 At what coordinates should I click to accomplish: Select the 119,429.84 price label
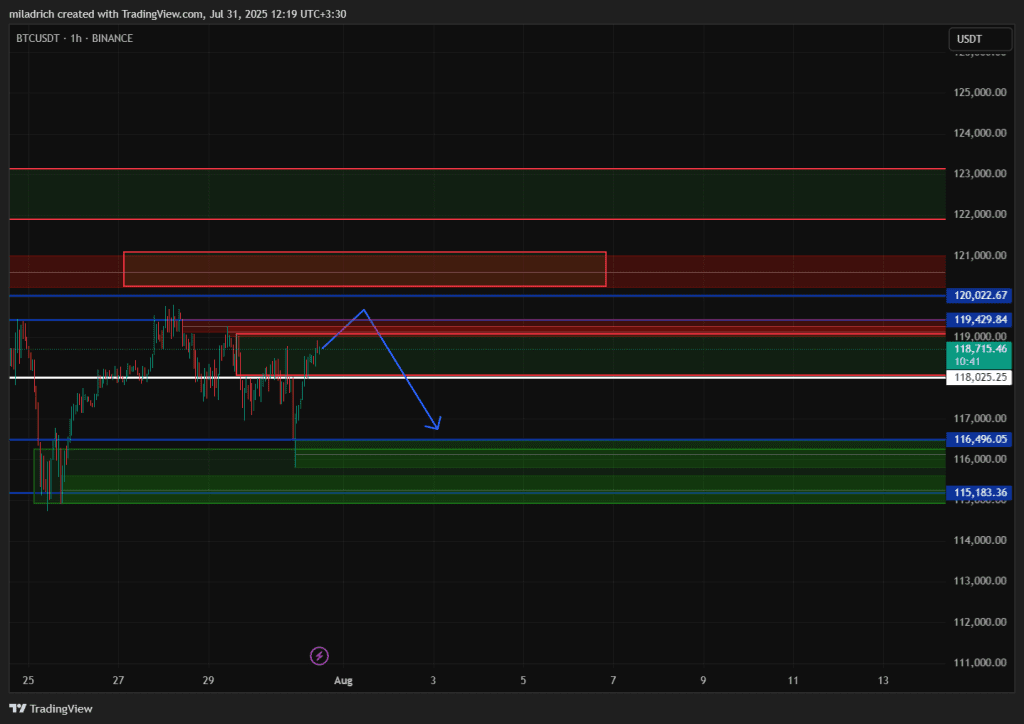pyautogui.click(x=980, y=320)
